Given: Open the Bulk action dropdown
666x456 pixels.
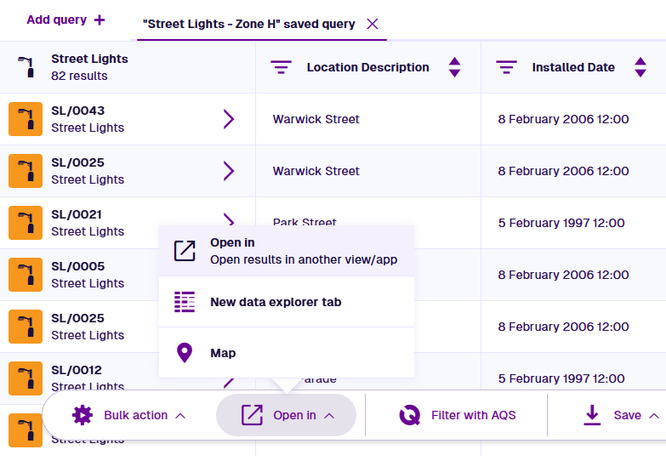Looking at the screenshot, I should tap(129, 415).
